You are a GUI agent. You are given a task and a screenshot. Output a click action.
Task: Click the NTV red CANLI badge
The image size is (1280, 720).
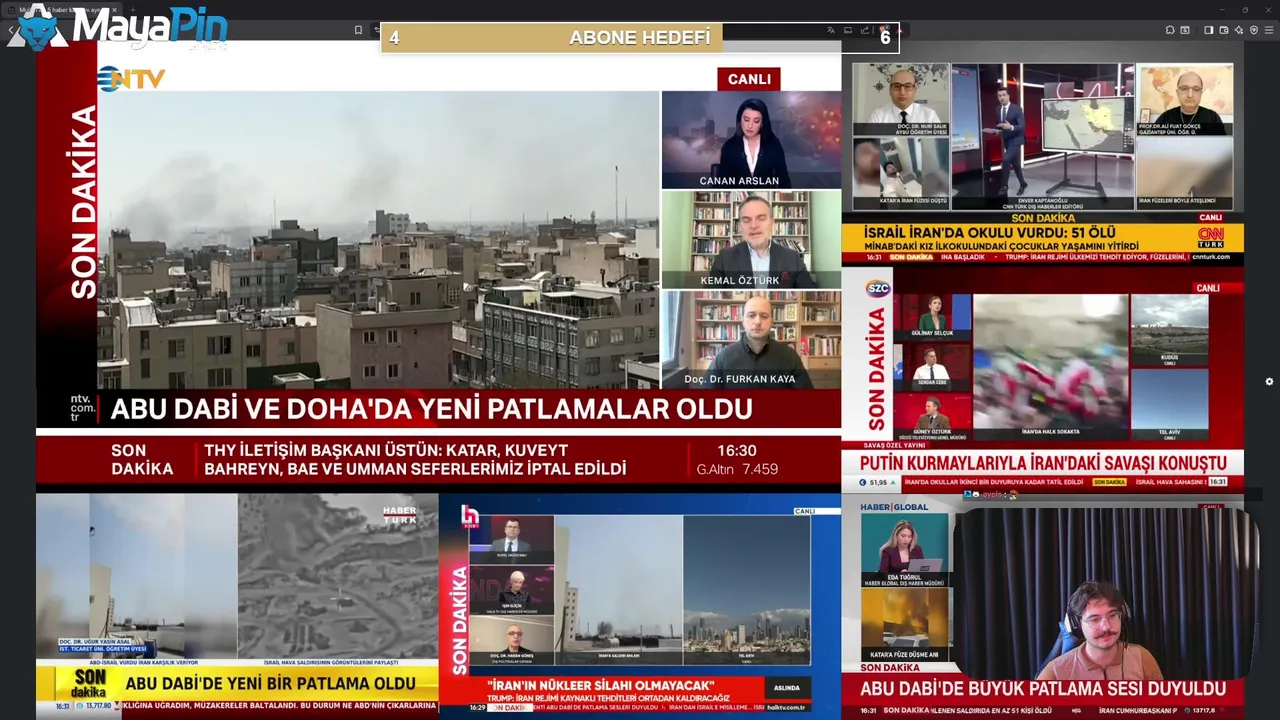[749, 79]
